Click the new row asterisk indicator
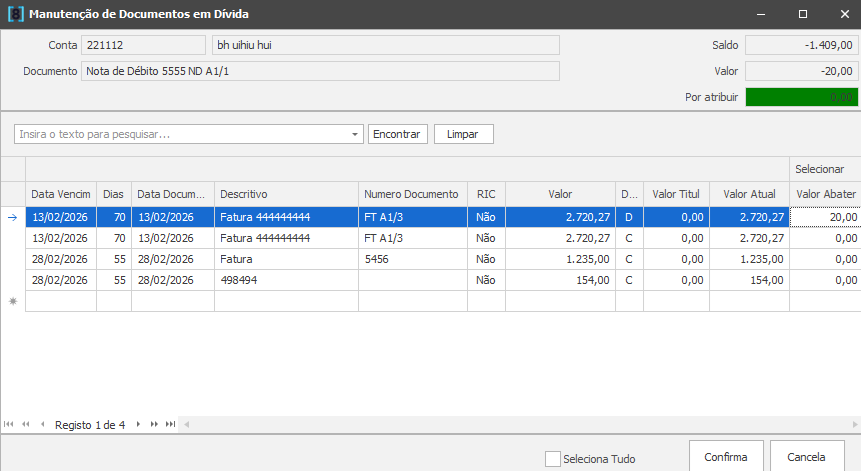The width and height of the screenshot is (861, 471). coord(13,301)
